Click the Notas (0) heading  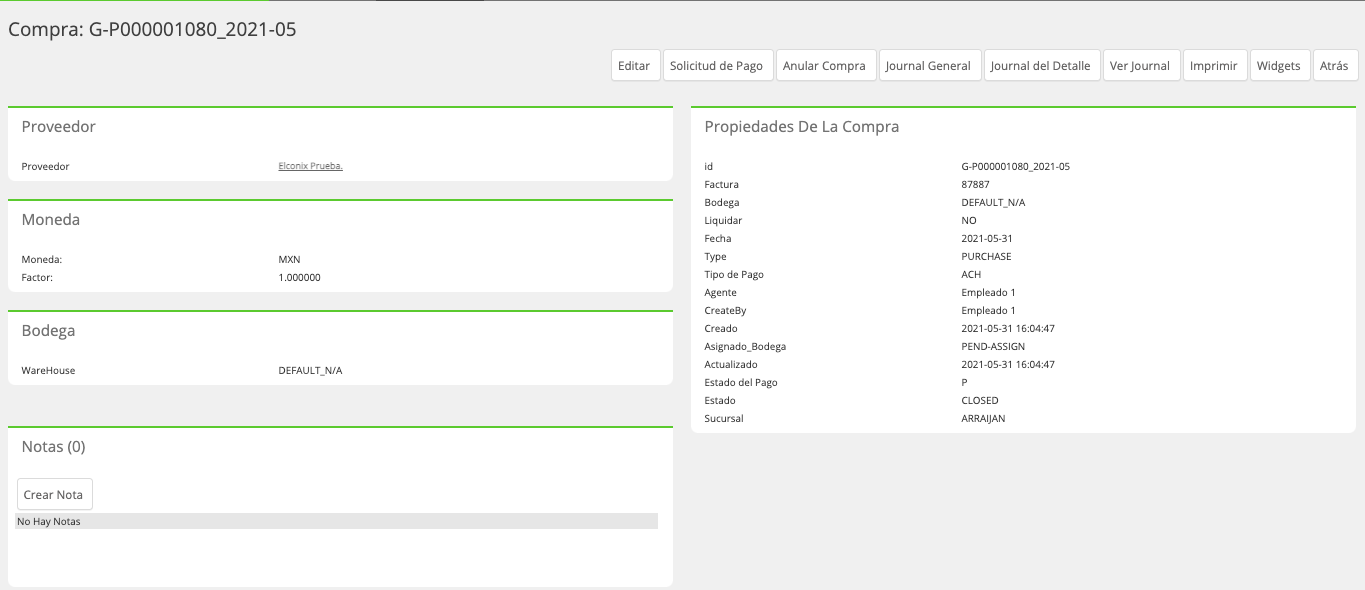coord(53,446)
